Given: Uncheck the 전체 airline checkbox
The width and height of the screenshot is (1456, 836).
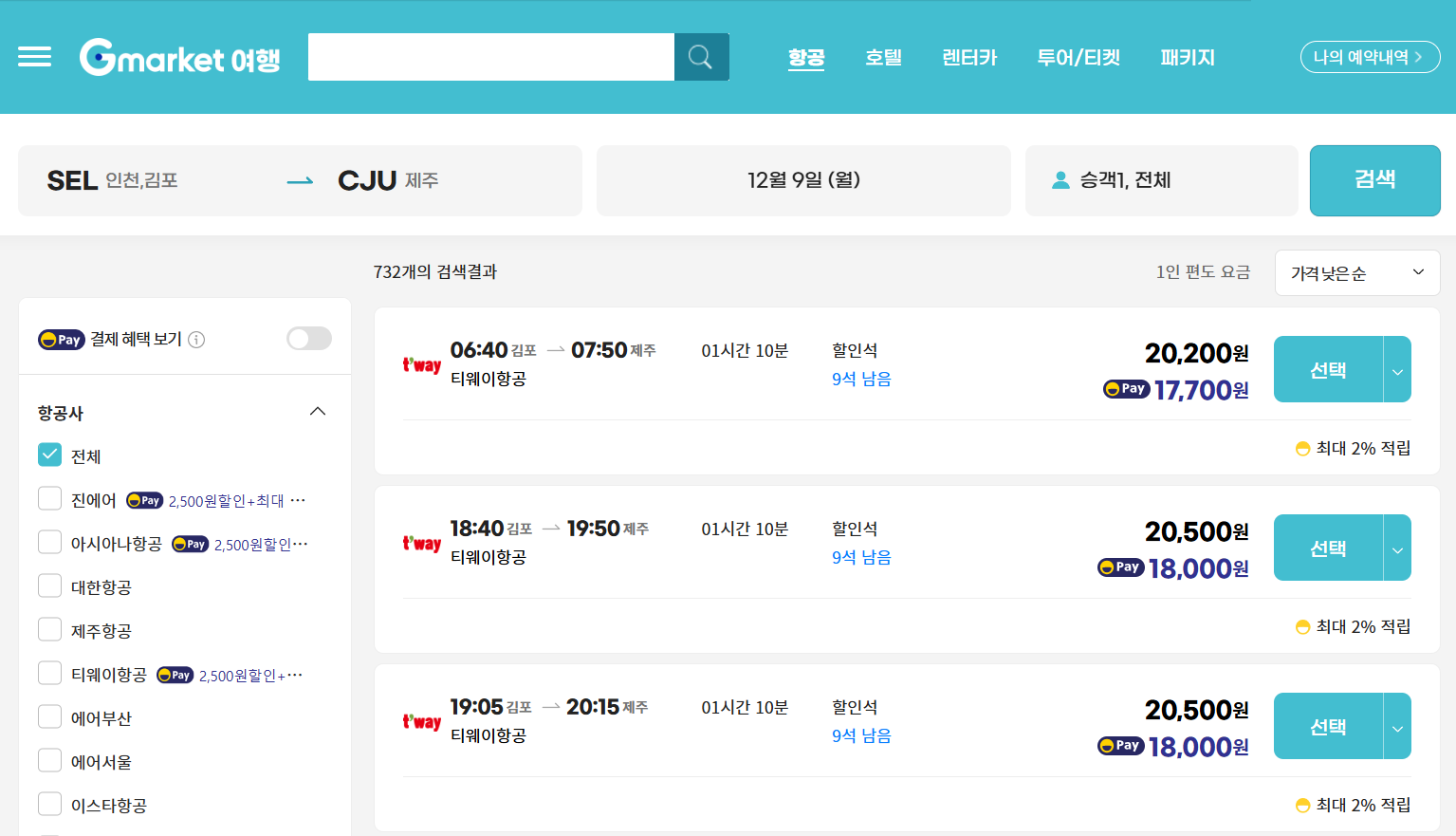Looking at the screenshot, I should coord(49,455).
